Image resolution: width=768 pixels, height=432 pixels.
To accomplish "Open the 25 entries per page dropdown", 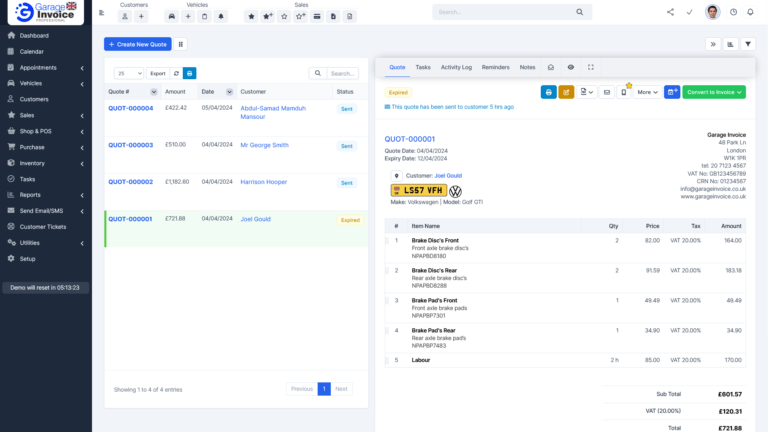I will pyautogui.click(x=128, y=73).
